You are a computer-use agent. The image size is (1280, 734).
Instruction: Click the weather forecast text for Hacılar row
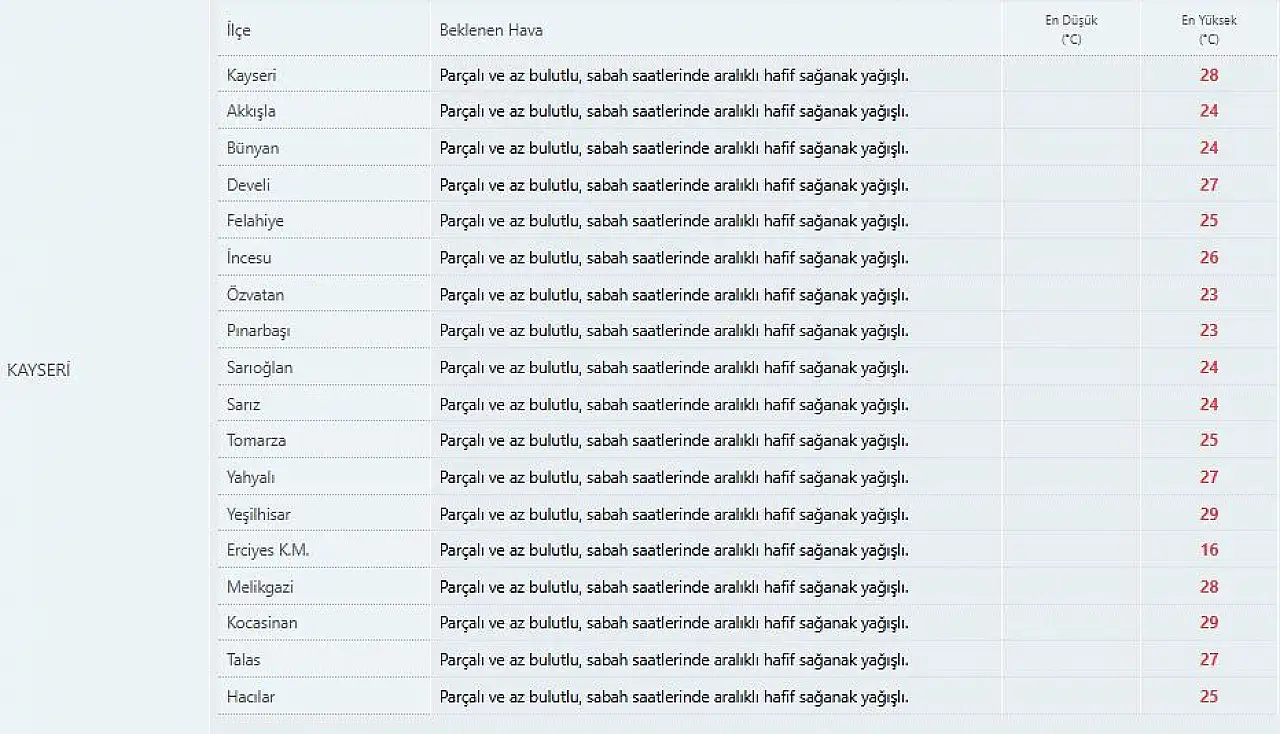(674, 697)
